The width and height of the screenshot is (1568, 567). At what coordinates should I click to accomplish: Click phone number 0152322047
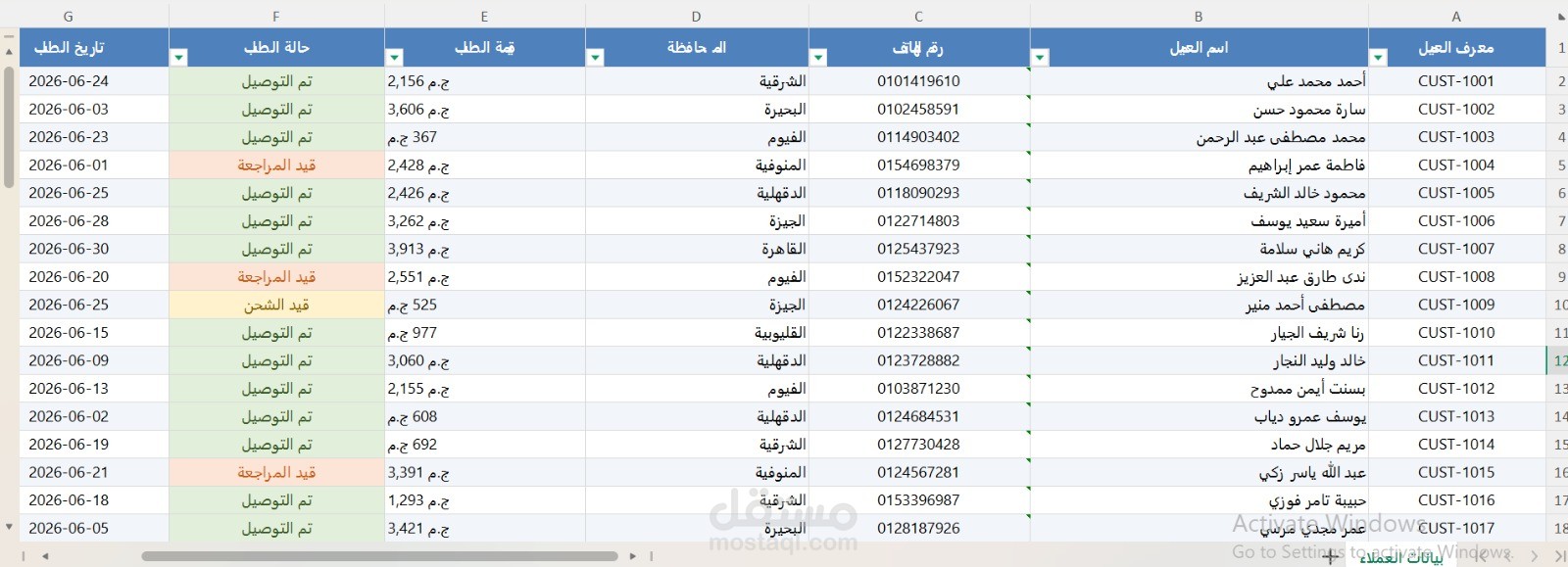[x=918, y=276]
